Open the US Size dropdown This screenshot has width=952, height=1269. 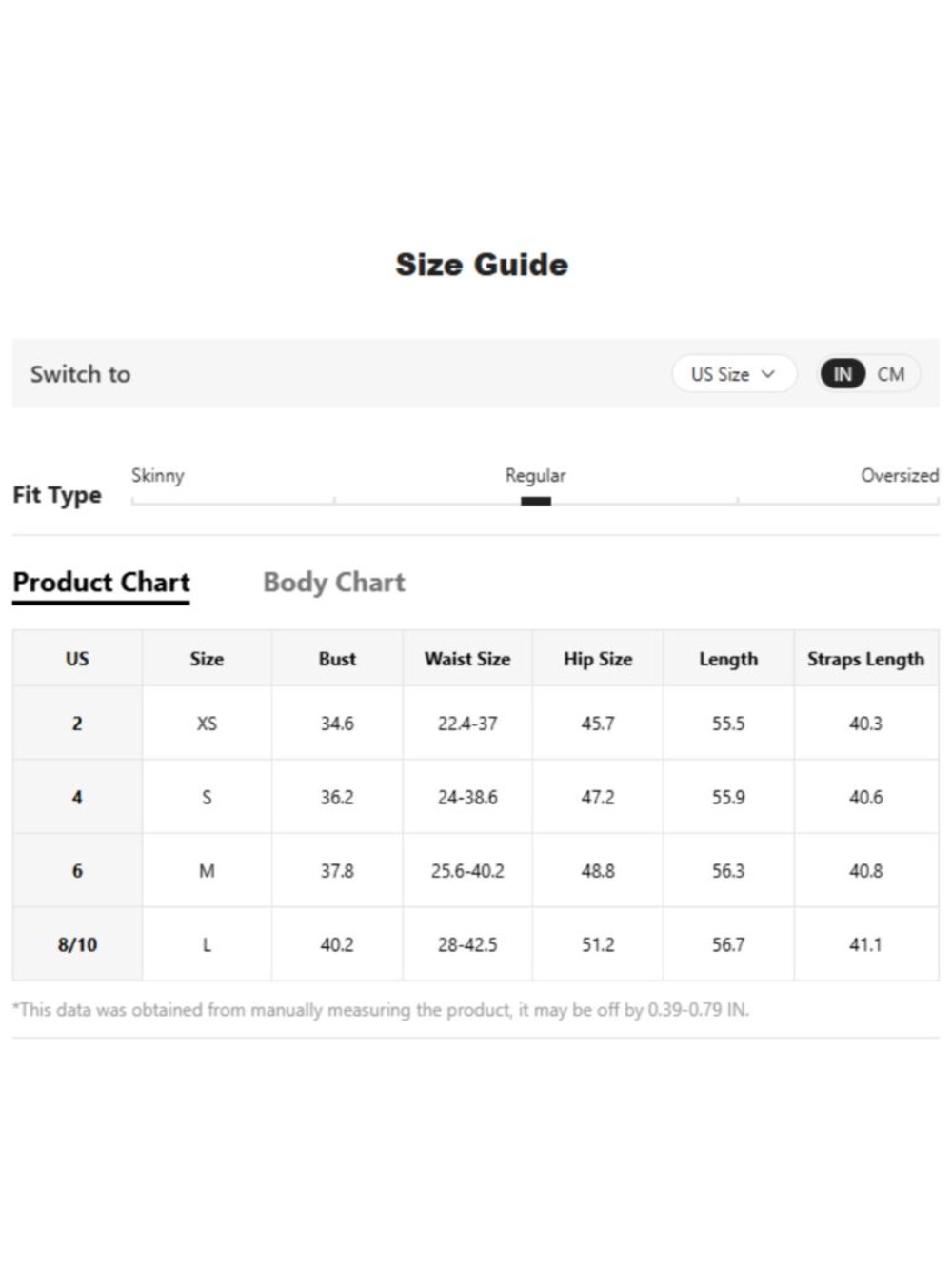click(x=733, y=374)
